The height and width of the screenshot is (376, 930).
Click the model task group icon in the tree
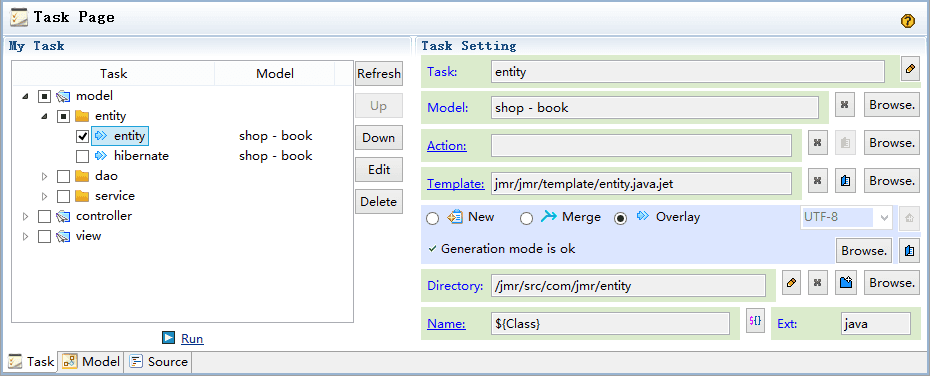63,96
